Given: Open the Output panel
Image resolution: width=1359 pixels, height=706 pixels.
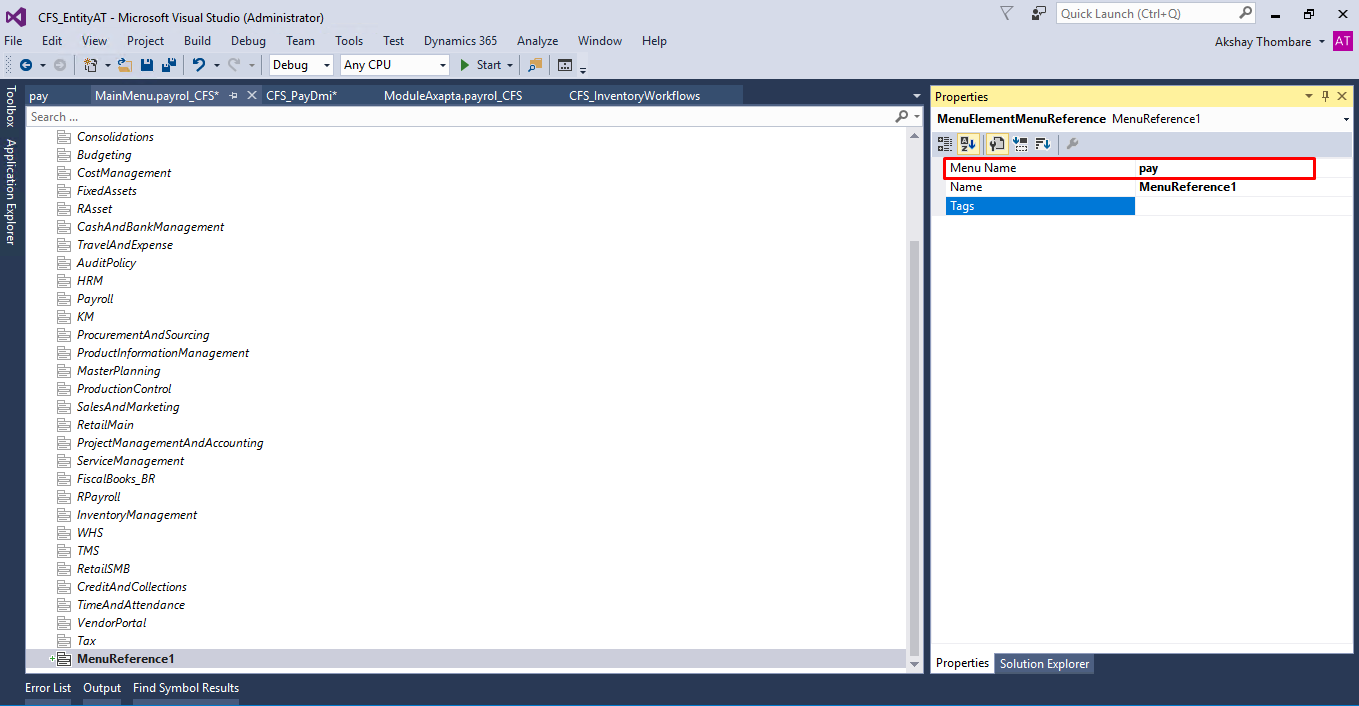Looking at the screenshot, I should click(x=102, y=688).
